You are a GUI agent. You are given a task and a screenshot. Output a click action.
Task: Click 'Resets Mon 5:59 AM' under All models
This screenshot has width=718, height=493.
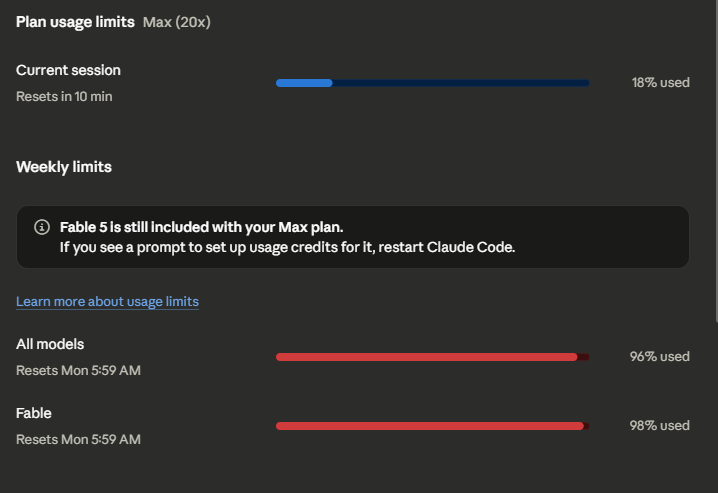pos(78,370)
